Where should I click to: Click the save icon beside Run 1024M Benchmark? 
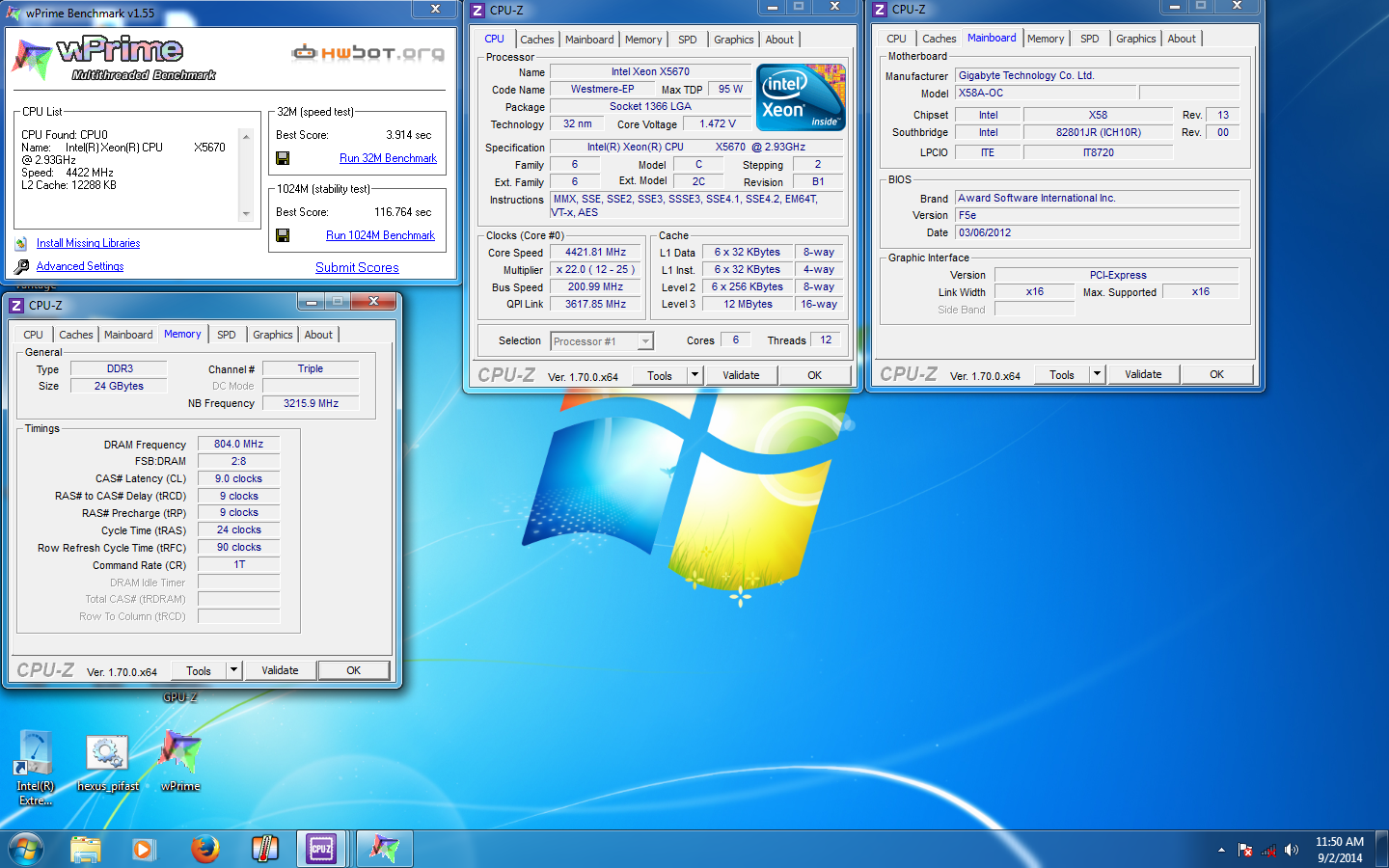(283, 235)
